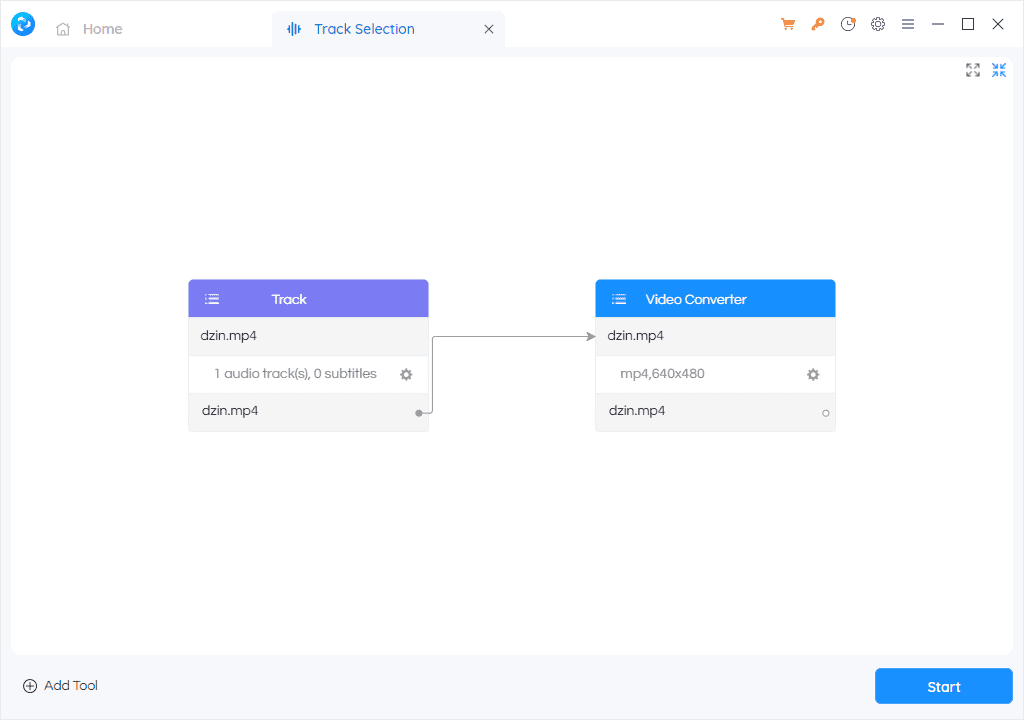
Task: Select the Track Selection tab
Action: (364, 29)
